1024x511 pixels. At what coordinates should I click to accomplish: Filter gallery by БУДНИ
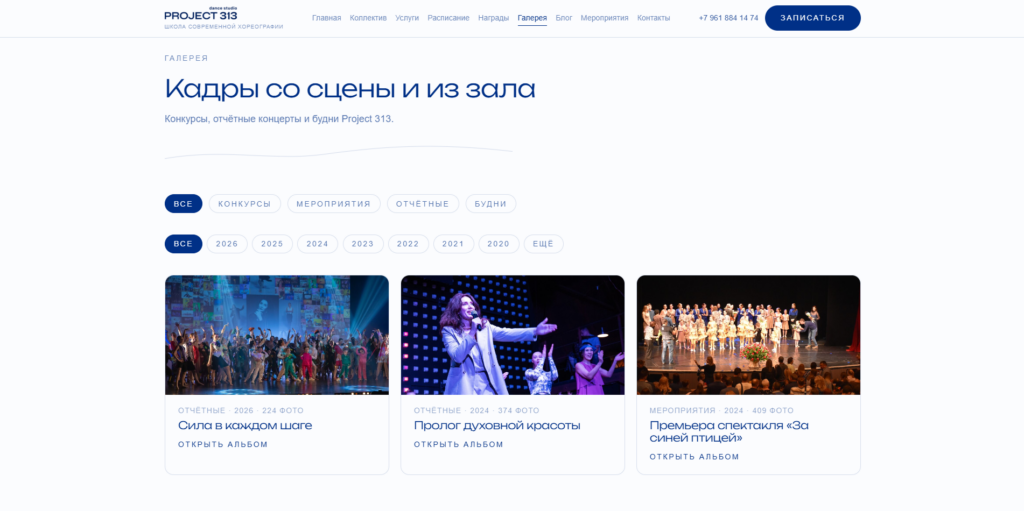pyautogui.click(x=490, y=204)
